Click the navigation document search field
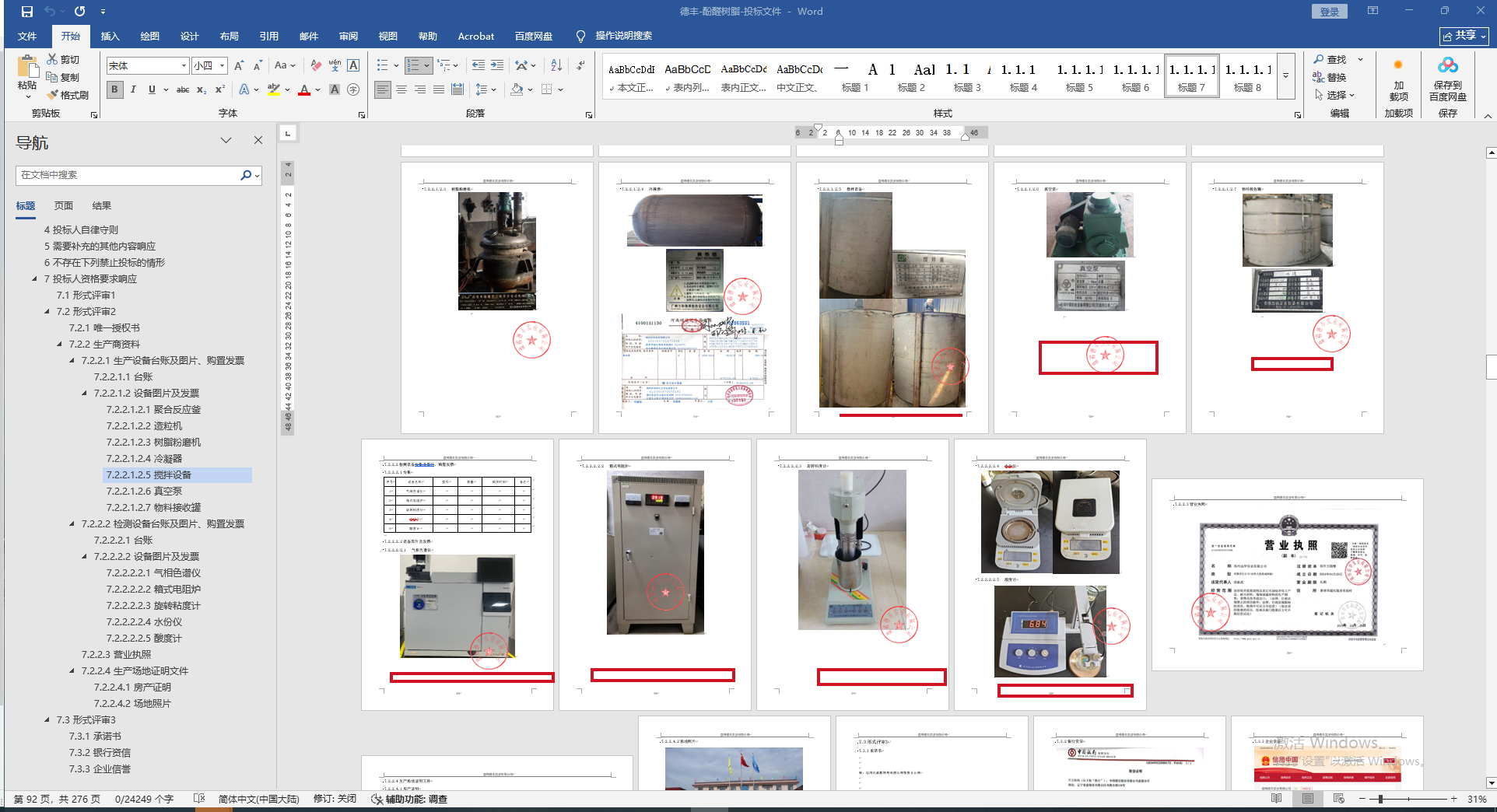Image resolution: width=1497 pixels, height=812 pixels. coord(128,175)
